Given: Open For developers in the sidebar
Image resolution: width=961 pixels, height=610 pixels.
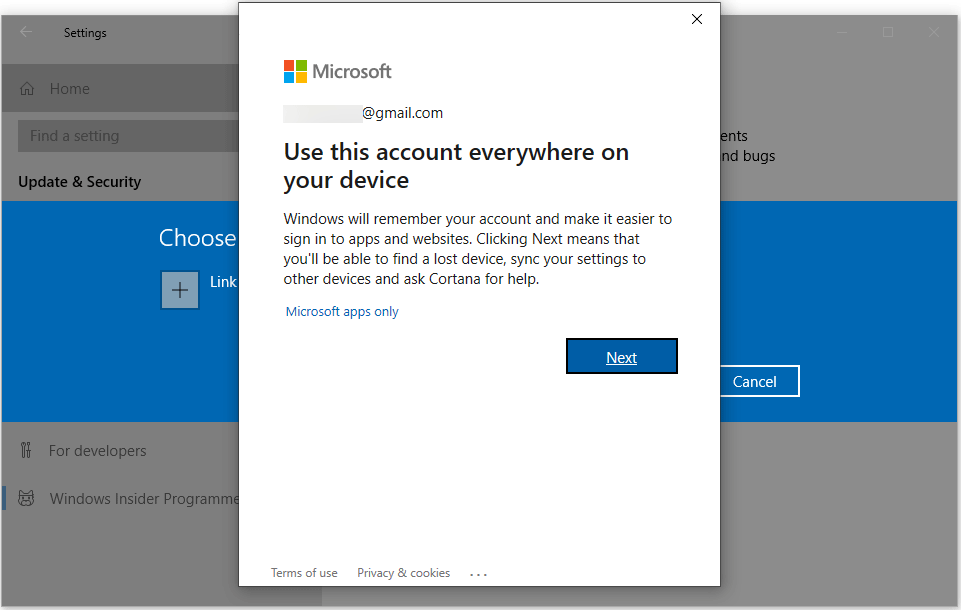Looking at the screenshot, I should click(x=97, y=451).
